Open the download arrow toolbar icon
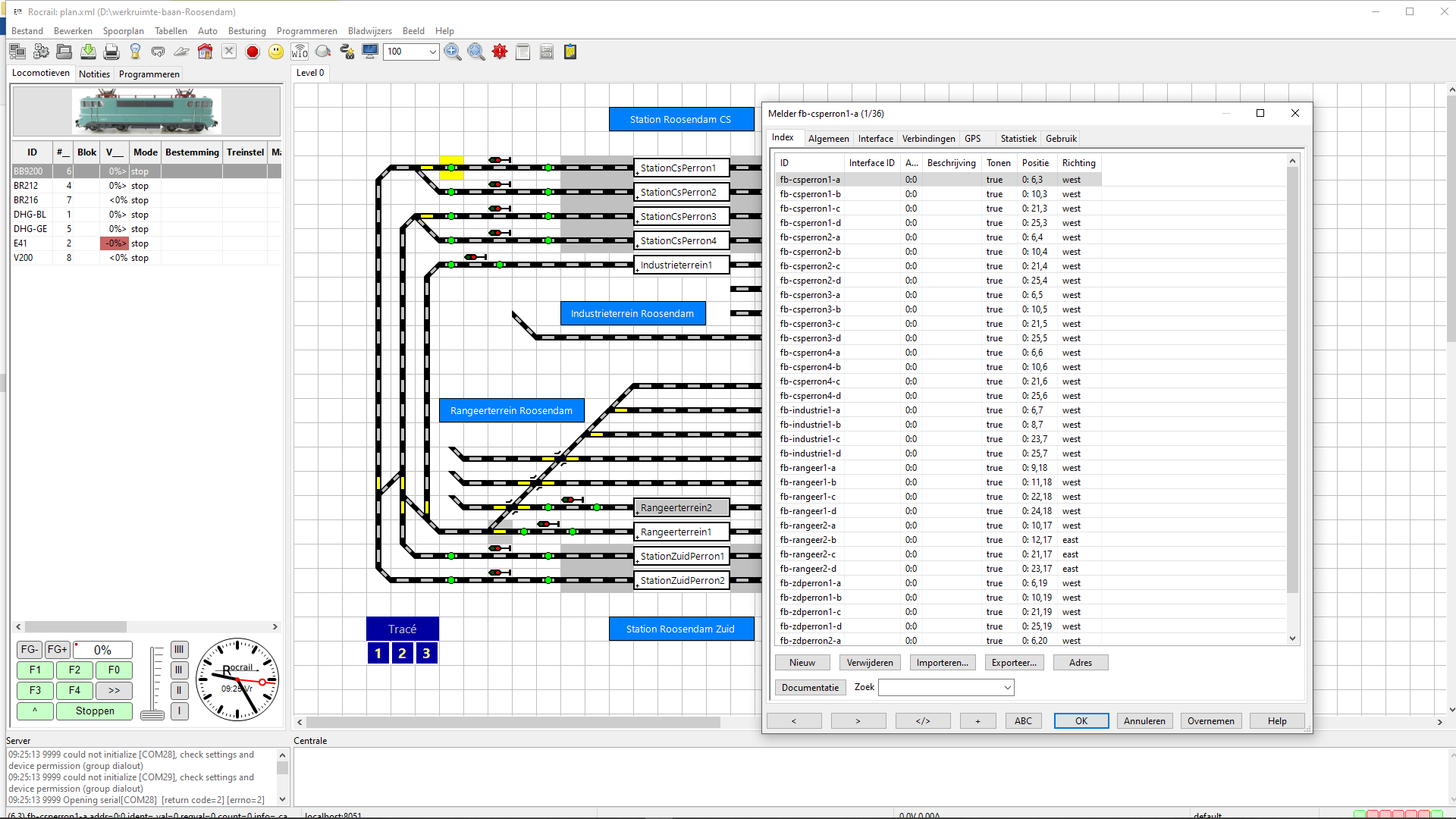The height and width of the screenshot is (819, 1456). point(88,52)
